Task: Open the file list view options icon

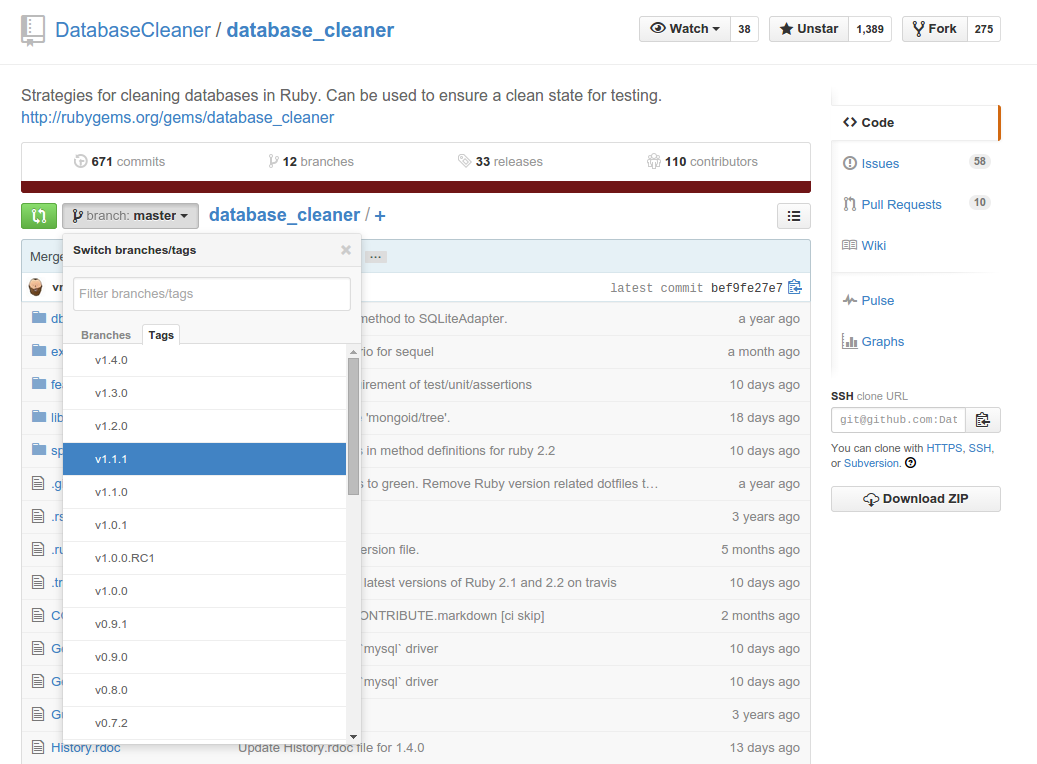Action: 793,216
